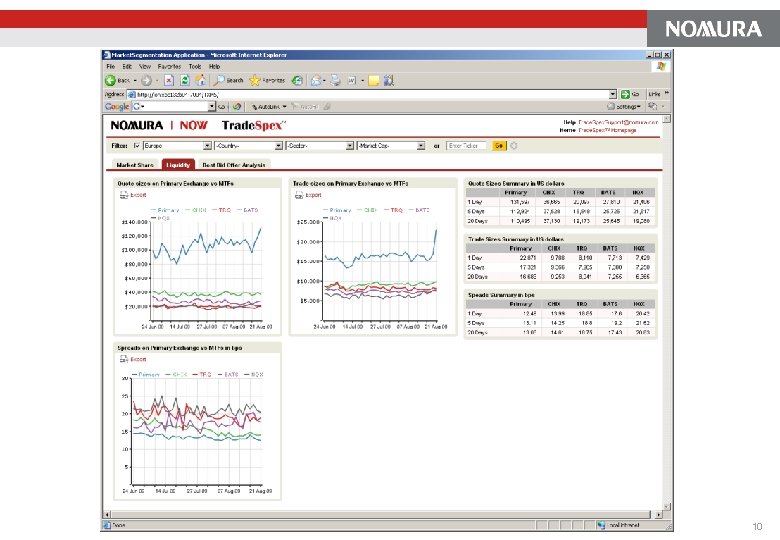Refresh the page with the green arrows icon
780x540 pixels.
click(x=185, y=80)
